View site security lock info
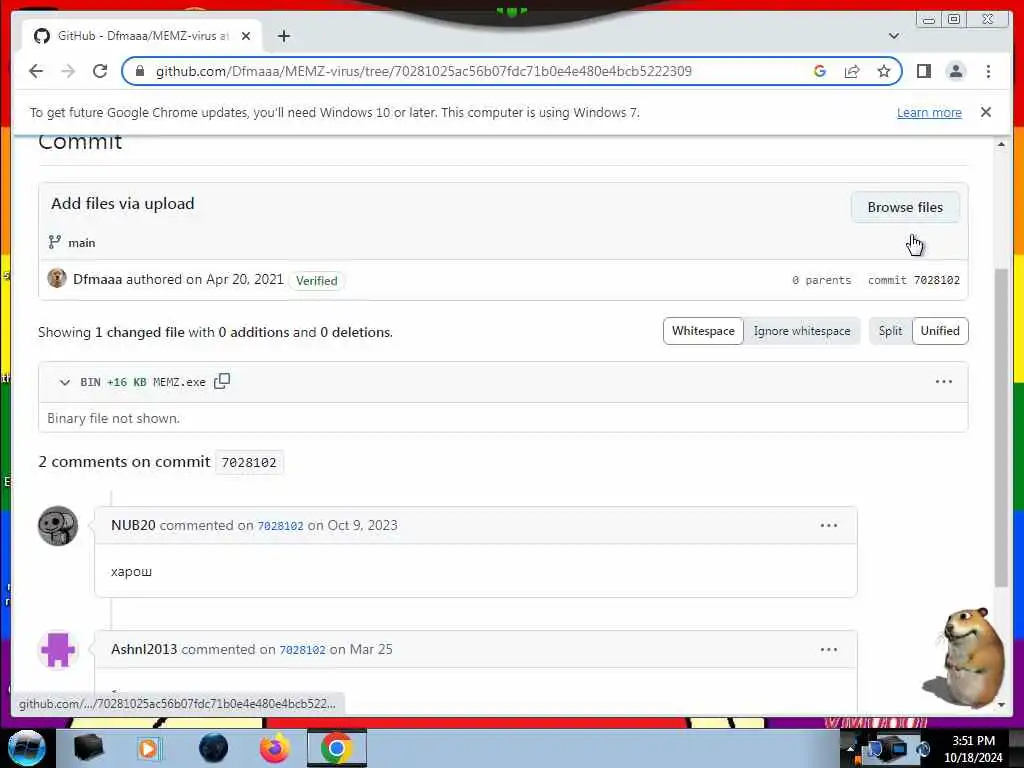Screen dimensions: 1024x768 point(139,71)
